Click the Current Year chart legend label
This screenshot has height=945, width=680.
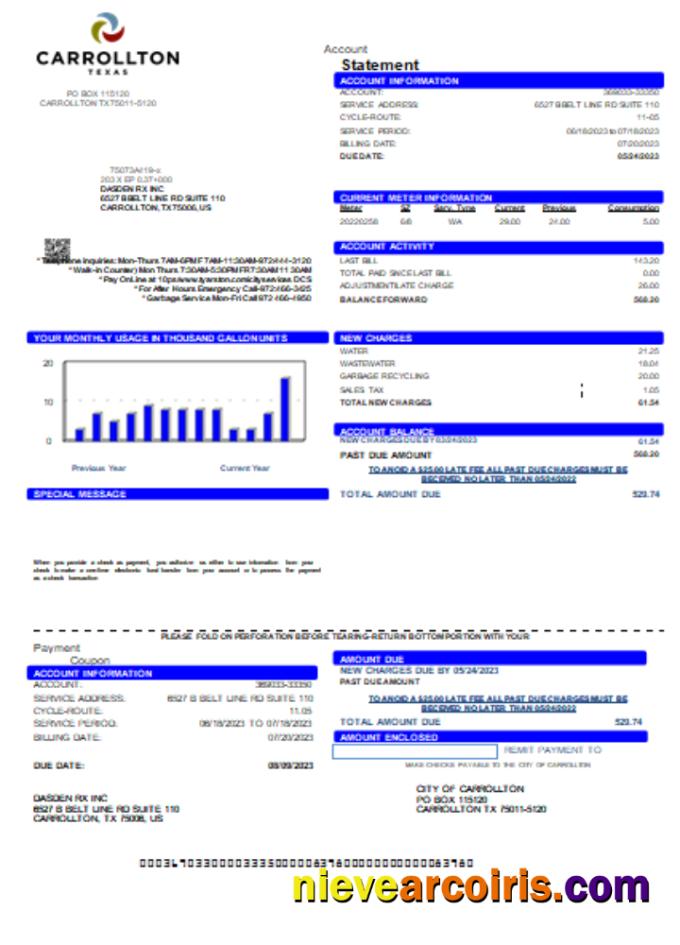click(x=245, y=468)
